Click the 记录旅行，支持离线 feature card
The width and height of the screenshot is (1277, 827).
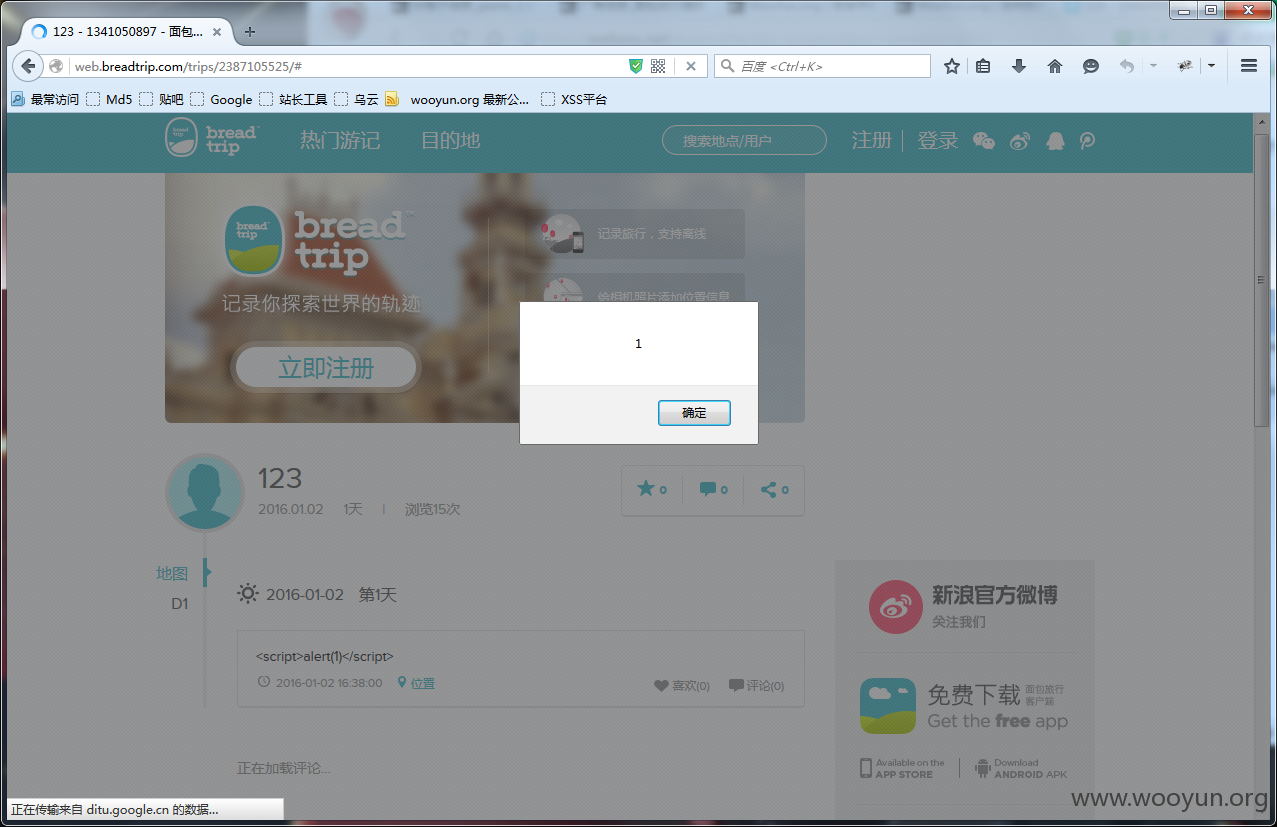coord(642,234)
